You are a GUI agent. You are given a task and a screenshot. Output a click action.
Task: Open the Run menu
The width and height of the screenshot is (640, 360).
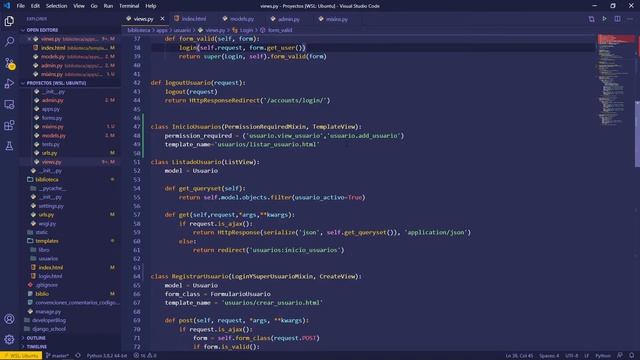point(108,6)
